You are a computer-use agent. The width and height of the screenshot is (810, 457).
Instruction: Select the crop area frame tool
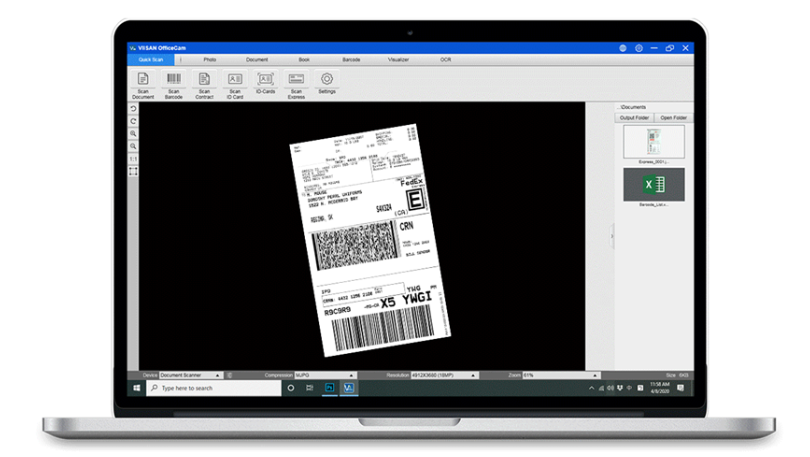(x=133, y=171)
